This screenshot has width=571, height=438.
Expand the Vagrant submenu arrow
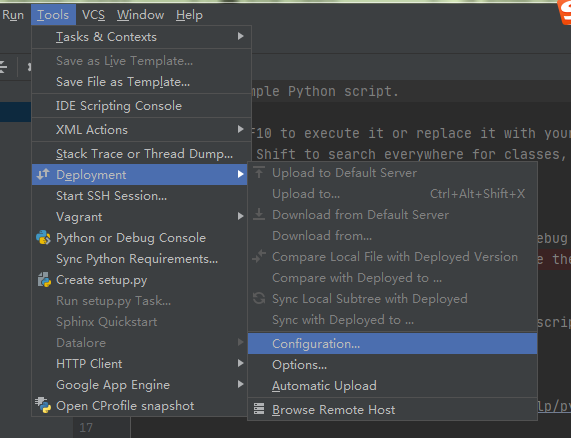[240, 216]
